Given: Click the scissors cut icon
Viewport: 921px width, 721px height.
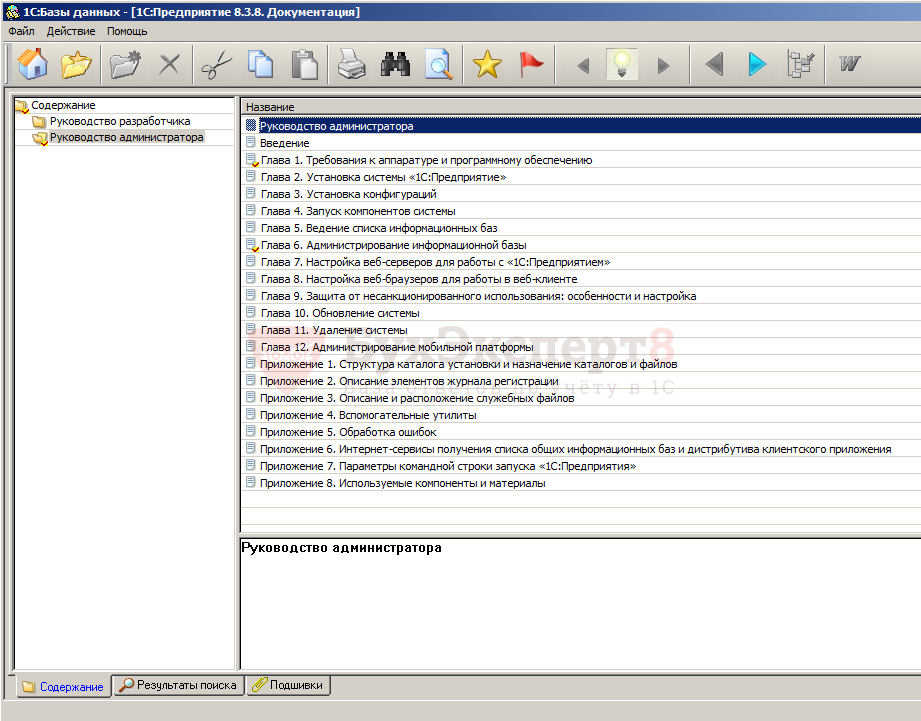Looking at the screenshot, I should [x=215, y=65].
